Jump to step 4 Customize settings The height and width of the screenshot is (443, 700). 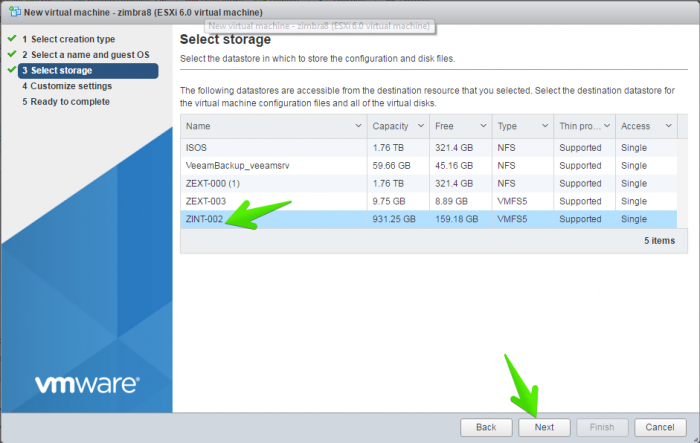tap(67, 86)
